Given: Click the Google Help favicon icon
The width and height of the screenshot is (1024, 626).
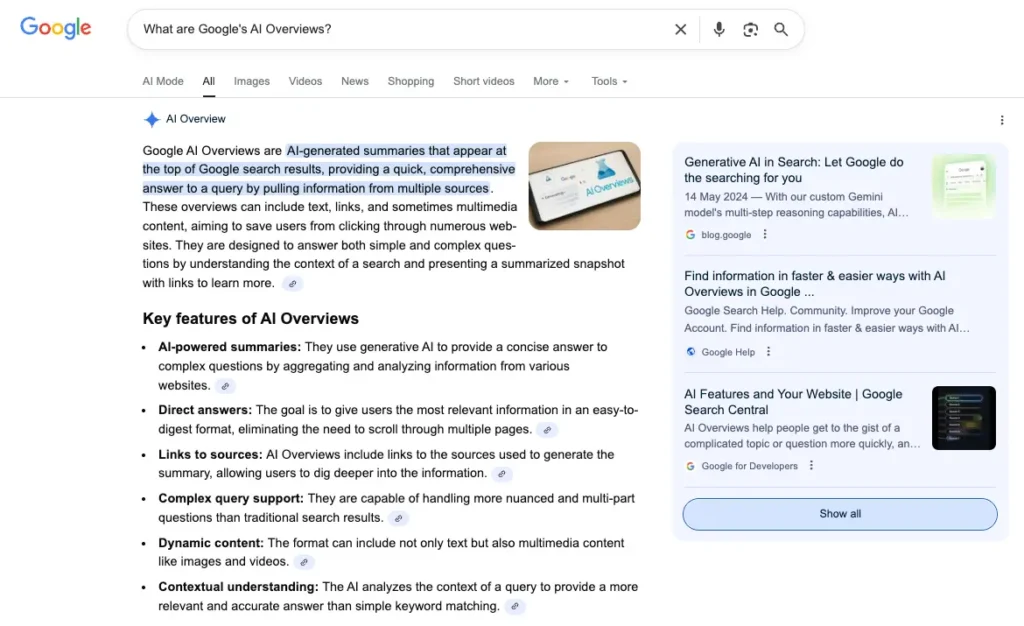Looking at the screenshot, I should (690, 352).
